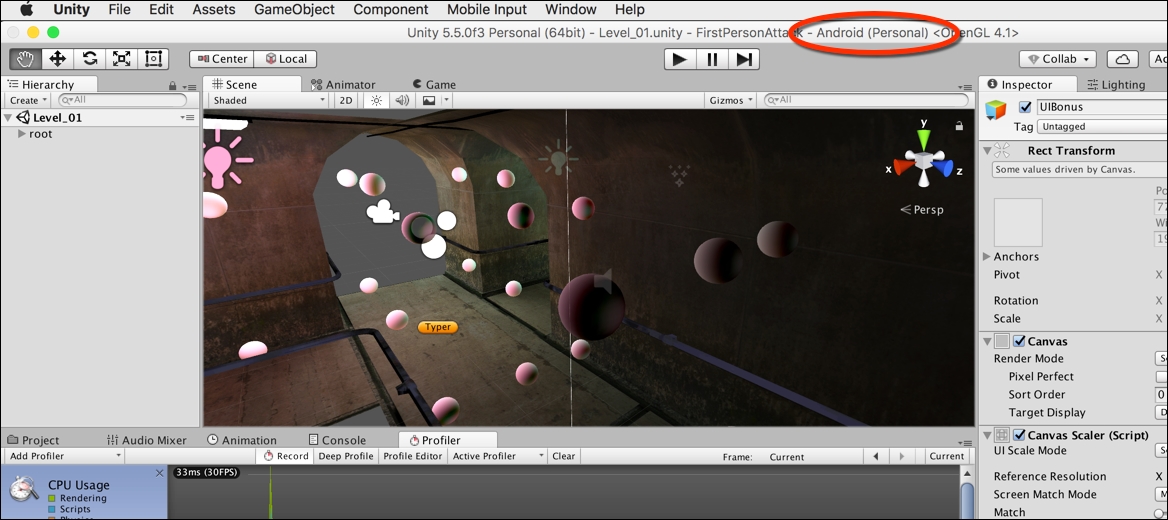Open the Shaded draw mode dropdown
The image size is (1168, 520).
click(x=269, y=100)
